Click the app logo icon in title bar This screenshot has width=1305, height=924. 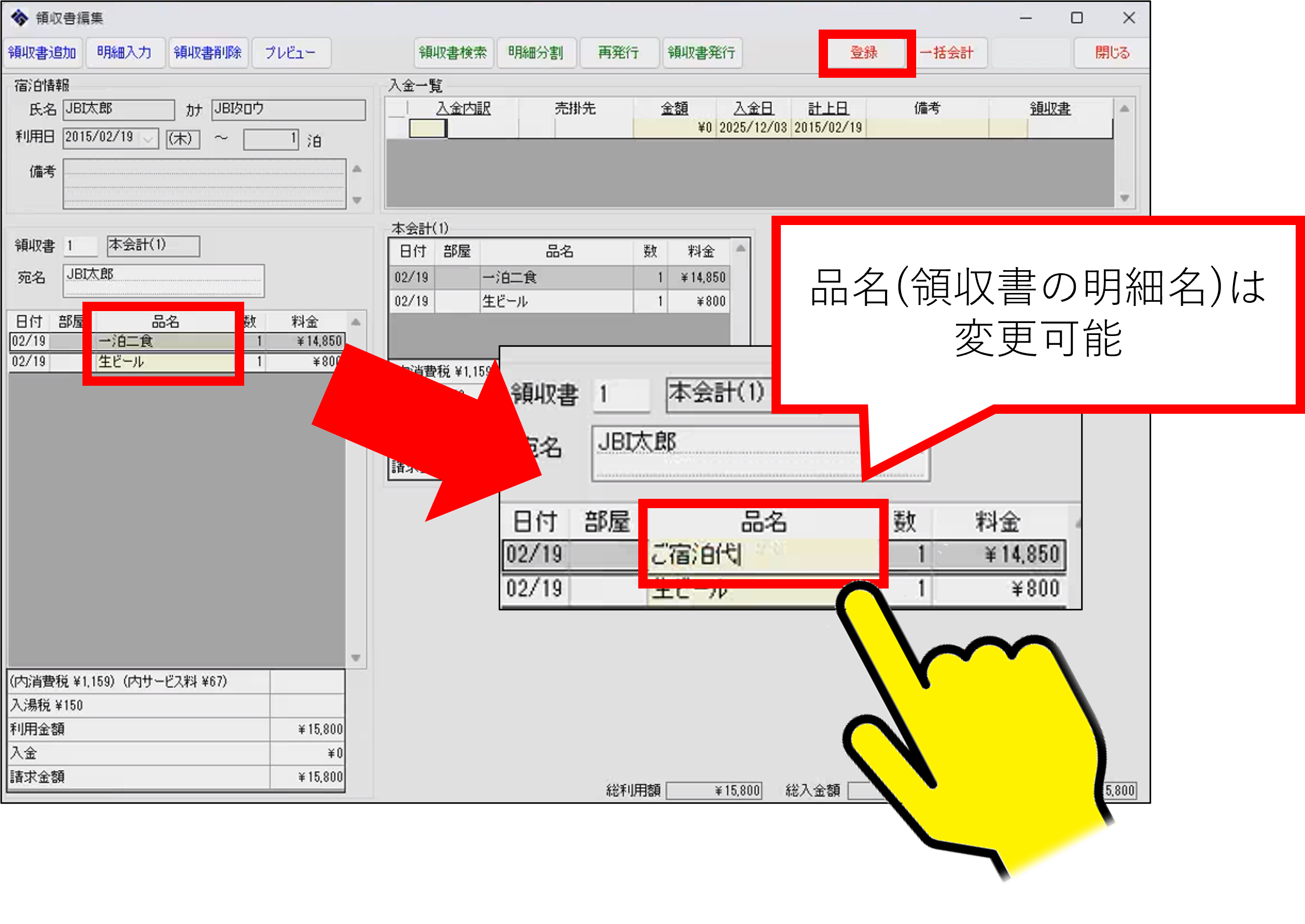coord(19,18)
